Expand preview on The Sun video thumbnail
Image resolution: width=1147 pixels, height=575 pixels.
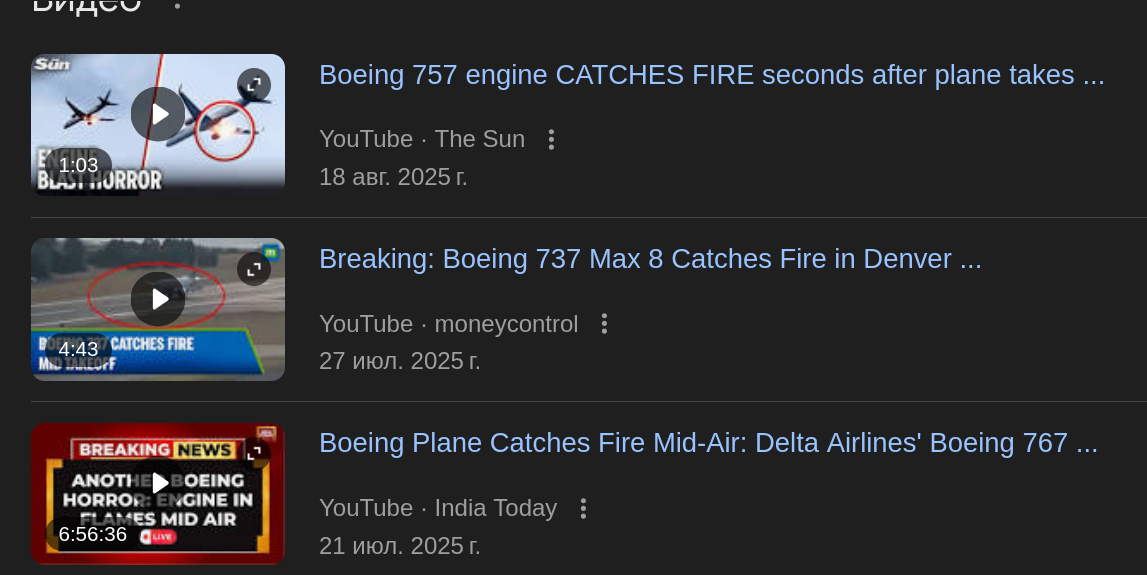254,85
